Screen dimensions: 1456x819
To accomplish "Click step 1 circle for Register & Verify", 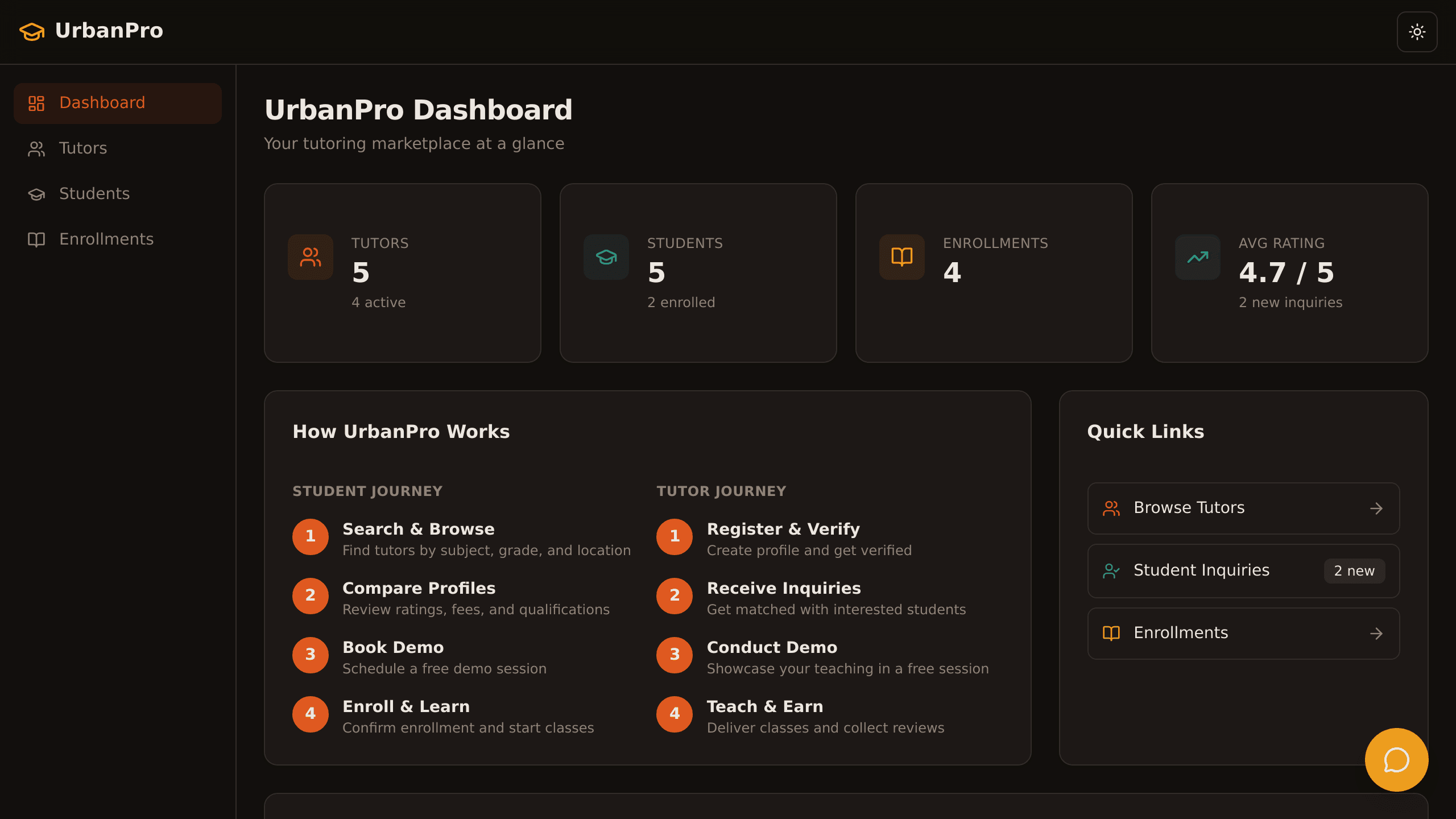I will click(675, 536).
